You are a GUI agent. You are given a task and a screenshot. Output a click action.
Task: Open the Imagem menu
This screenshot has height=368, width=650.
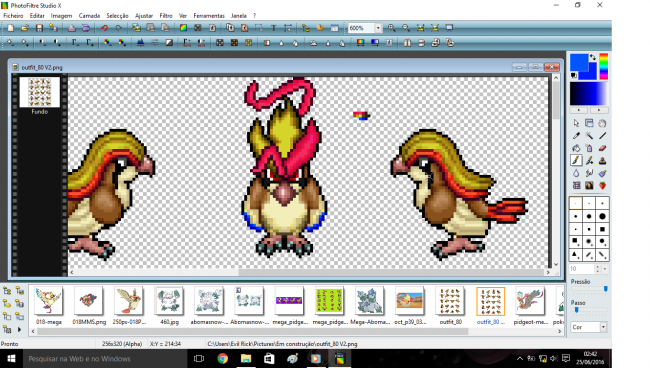pyautogui.click(x=61, y=16)
